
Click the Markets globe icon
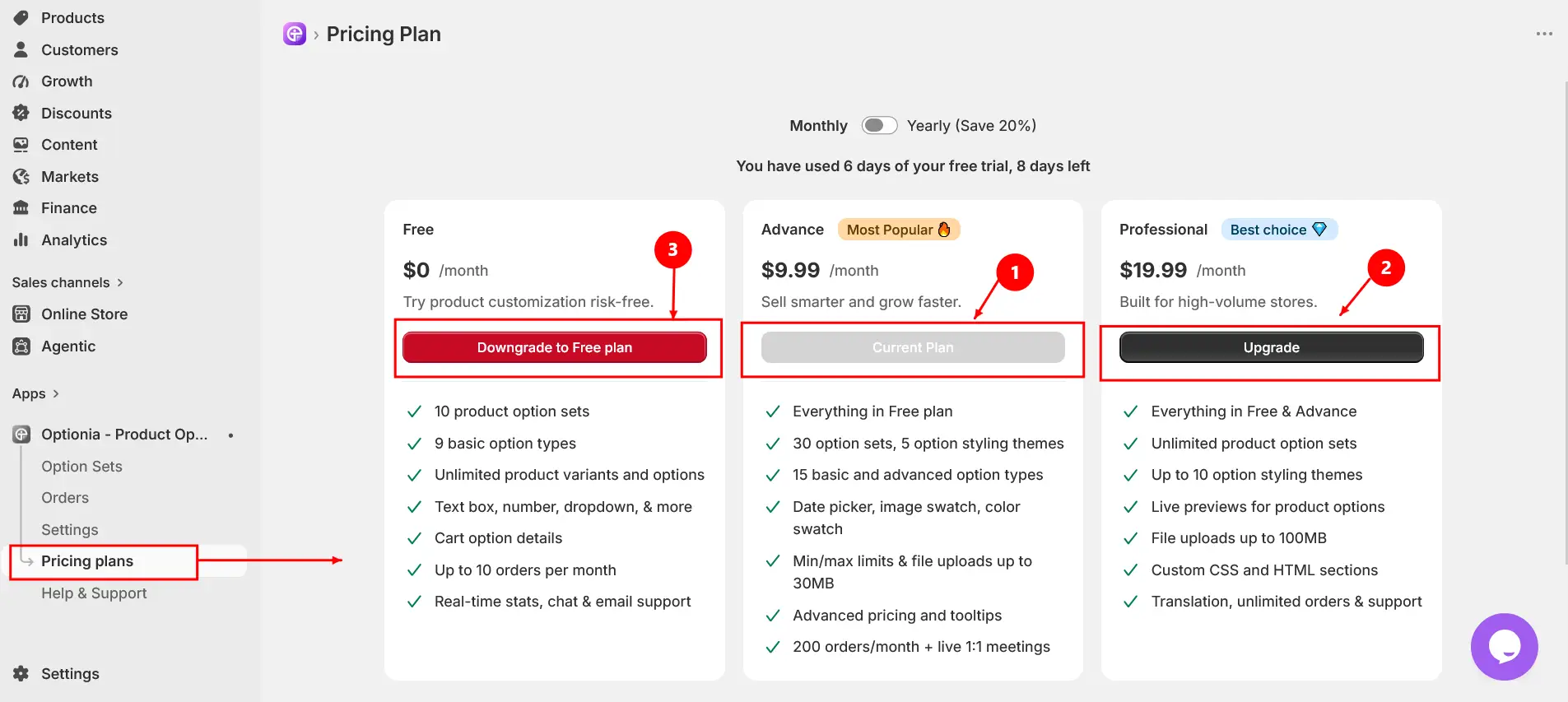21,176
